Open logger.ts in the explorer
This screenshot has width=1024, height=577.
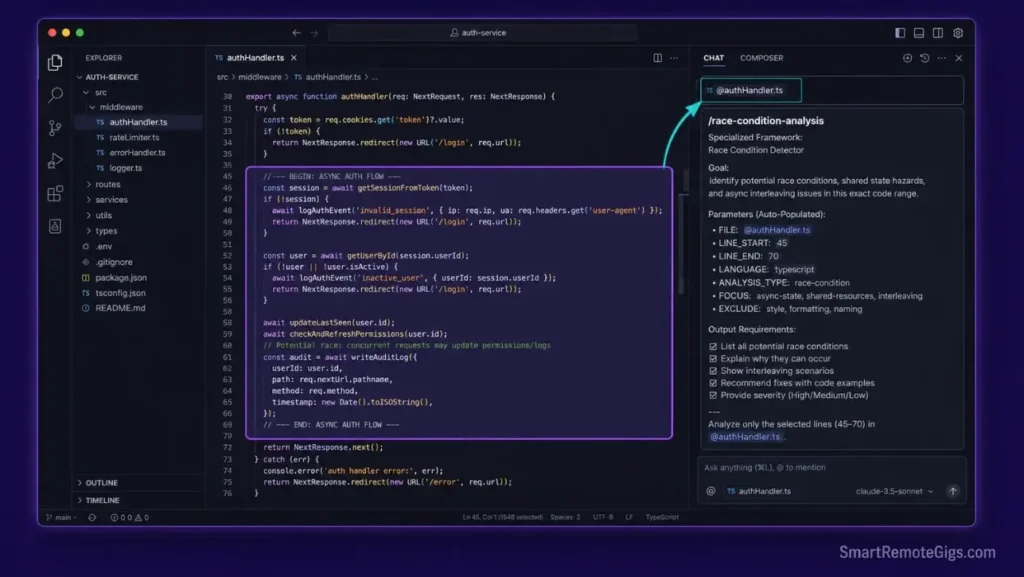pyautogui.click(x=125, y=168)
